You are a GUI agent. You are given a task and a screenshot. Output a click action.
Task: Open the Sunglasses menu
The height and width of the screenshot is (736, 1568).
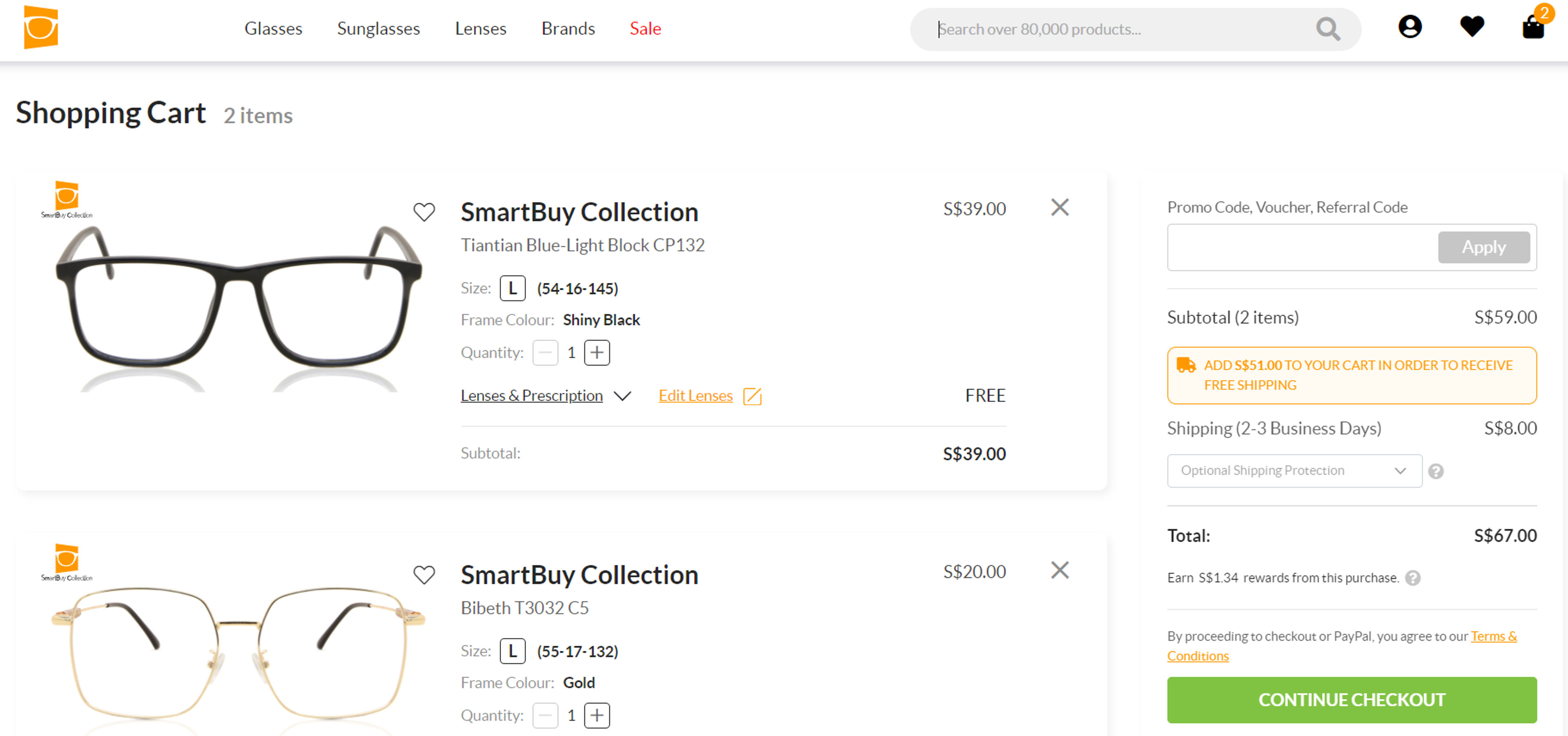[379, 29]
